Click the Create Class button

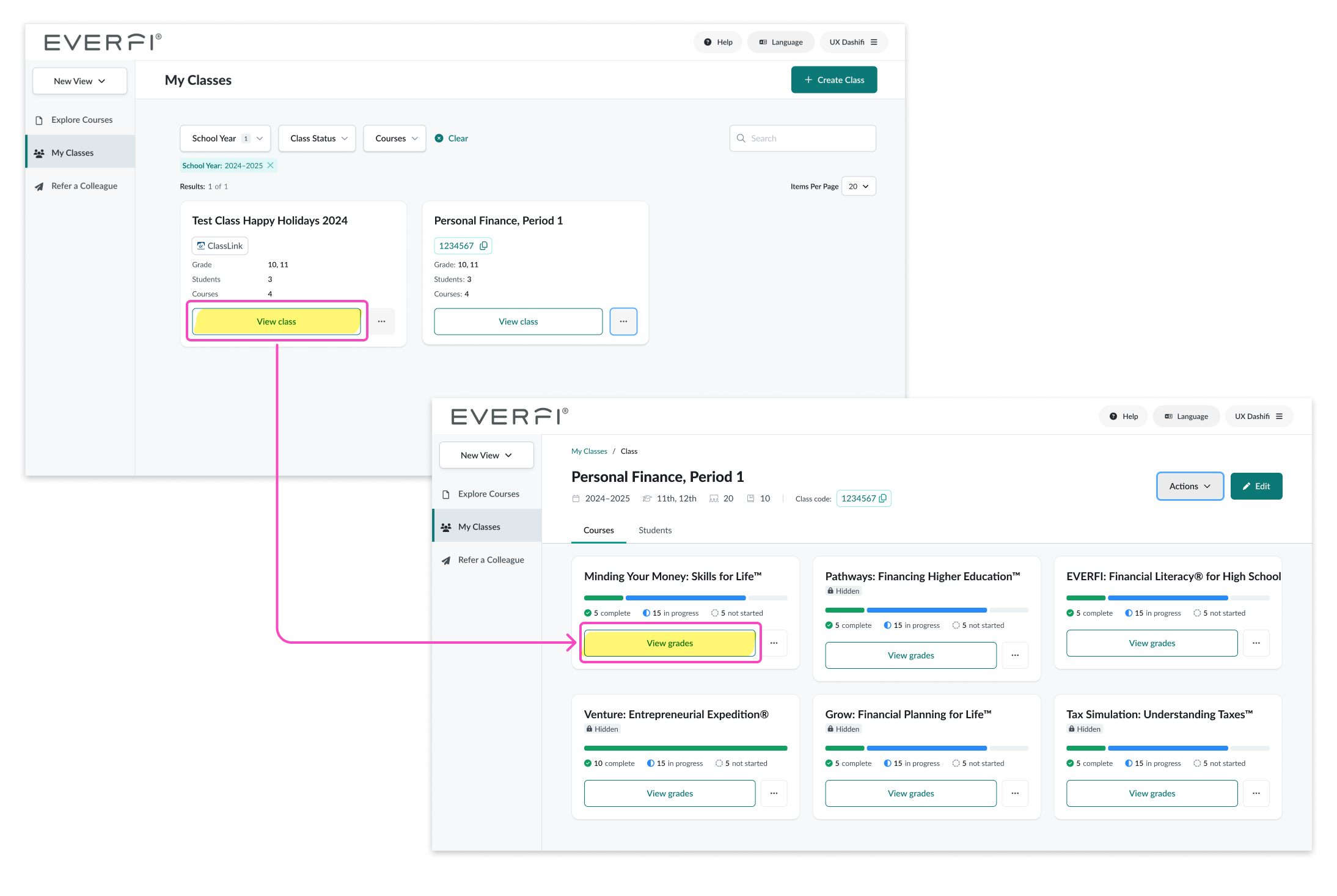(x=833, y=80)
